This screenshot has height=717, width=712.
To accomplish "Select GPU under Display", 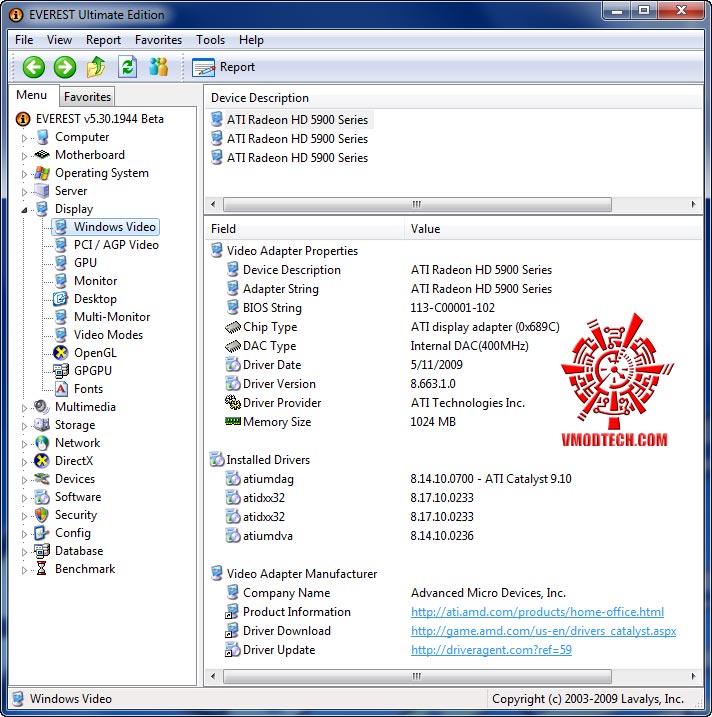I will 85,262.
